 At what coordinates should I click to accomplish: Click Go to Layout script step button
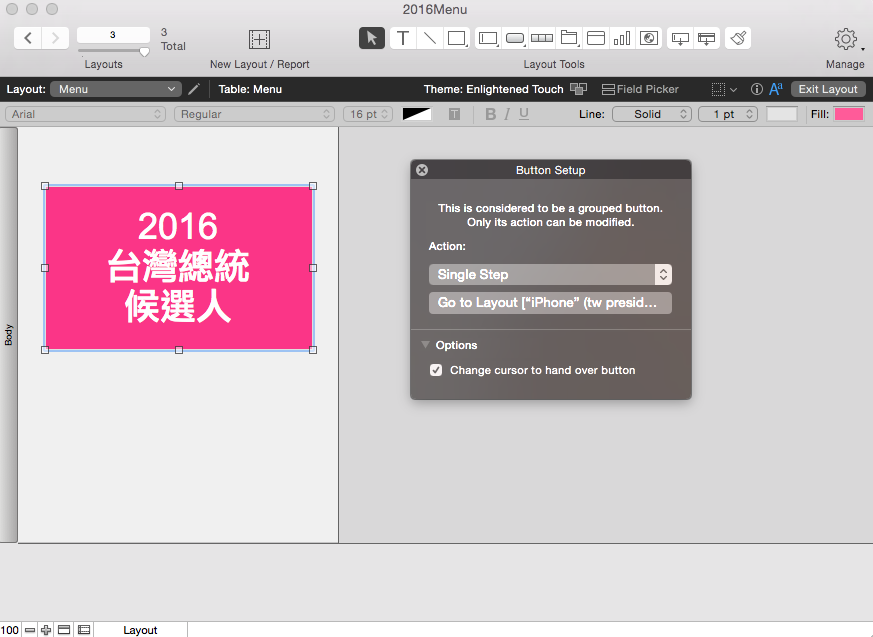pos(550,303)
